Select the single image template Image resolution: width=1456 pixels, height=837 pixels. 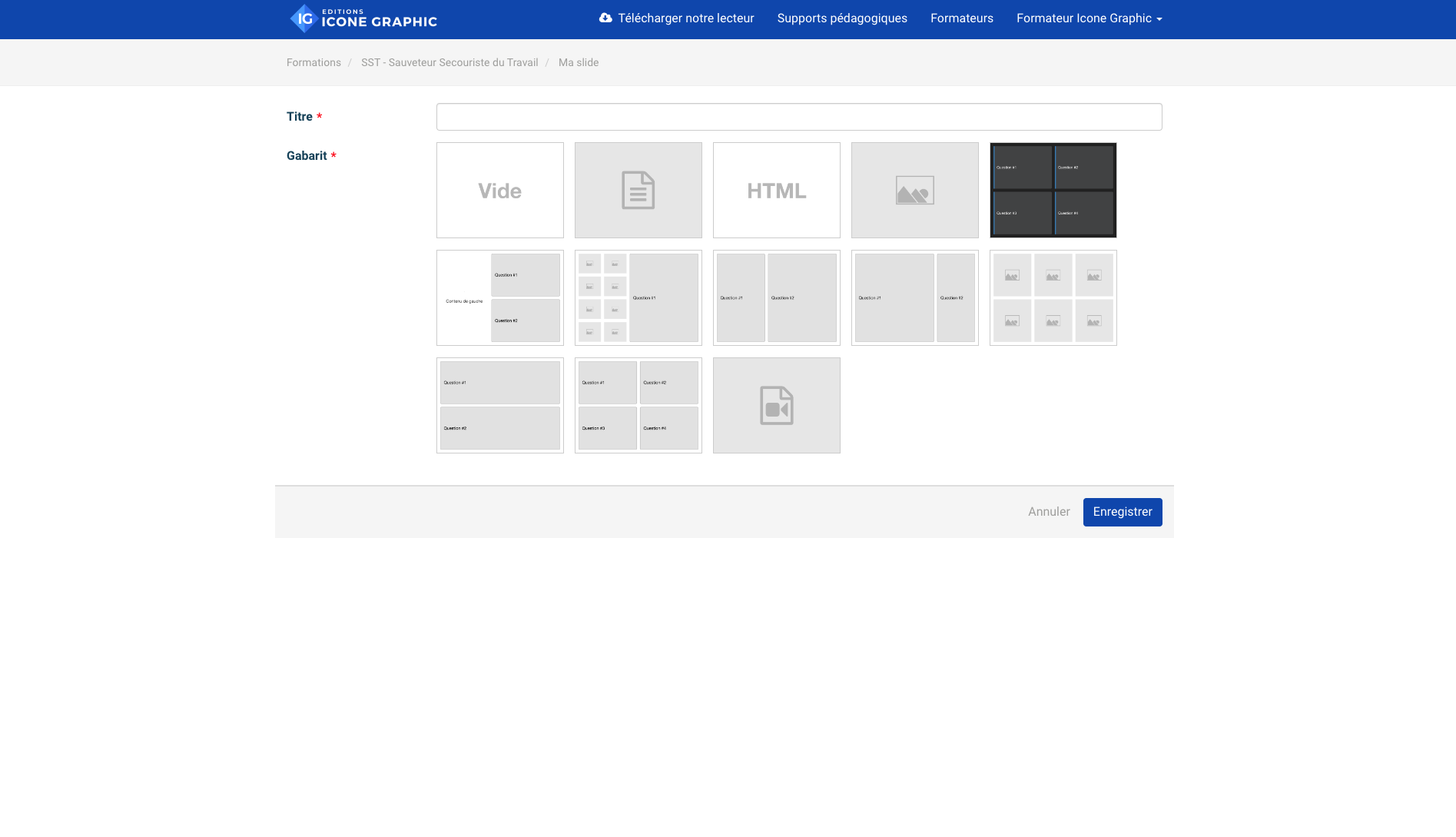[915, 190]
